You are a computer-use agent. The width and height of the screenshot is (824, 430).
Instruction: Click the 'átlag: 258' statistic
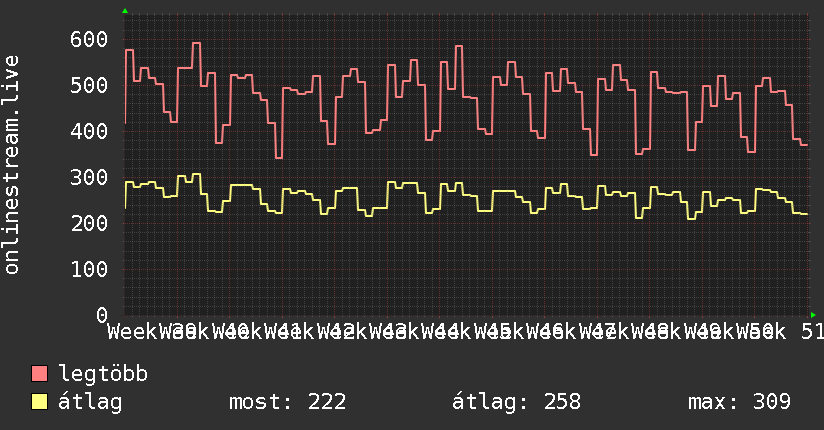517,402
